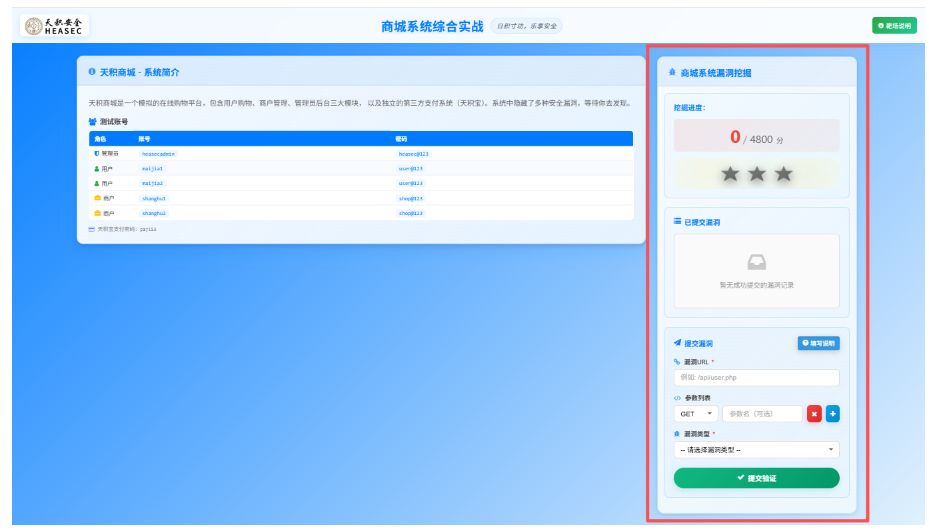Click the first star in the rating row
Screen dimensions: 929x532
coord(731,174)
